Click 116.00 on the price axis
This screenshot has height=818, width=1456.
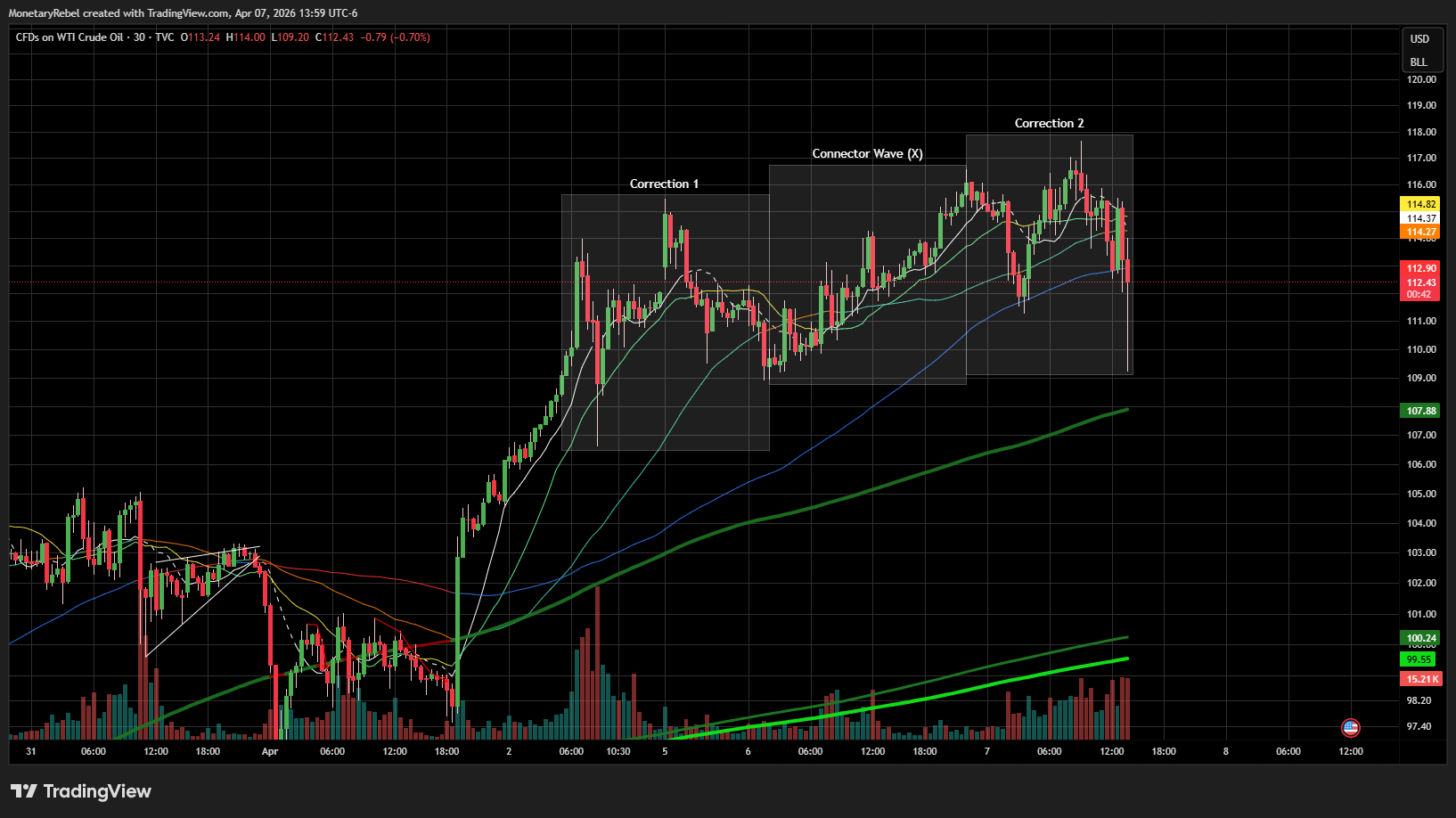pos(1421,184)
